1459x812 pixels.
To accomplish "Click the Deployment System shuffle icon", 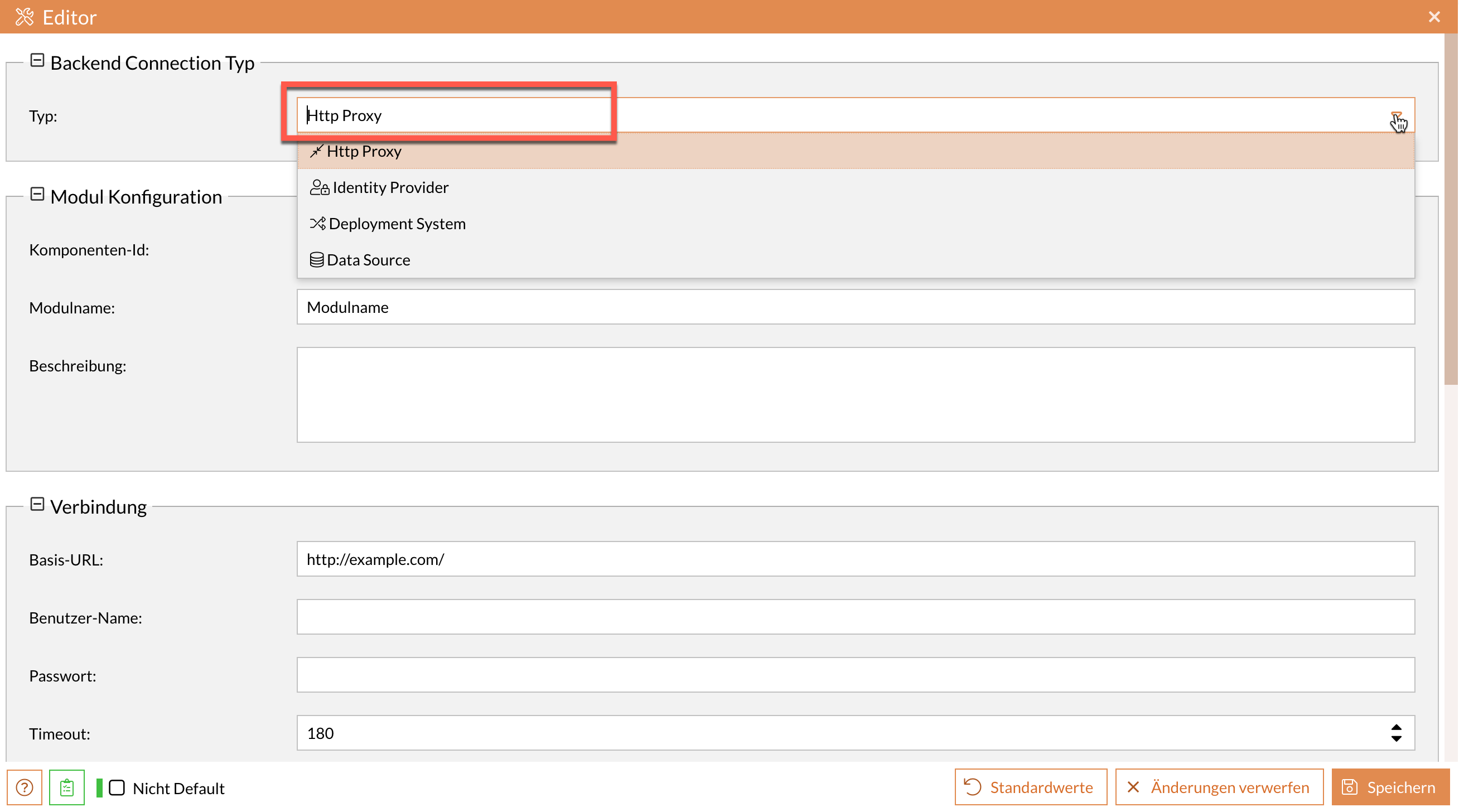I will tap(318, 223).
